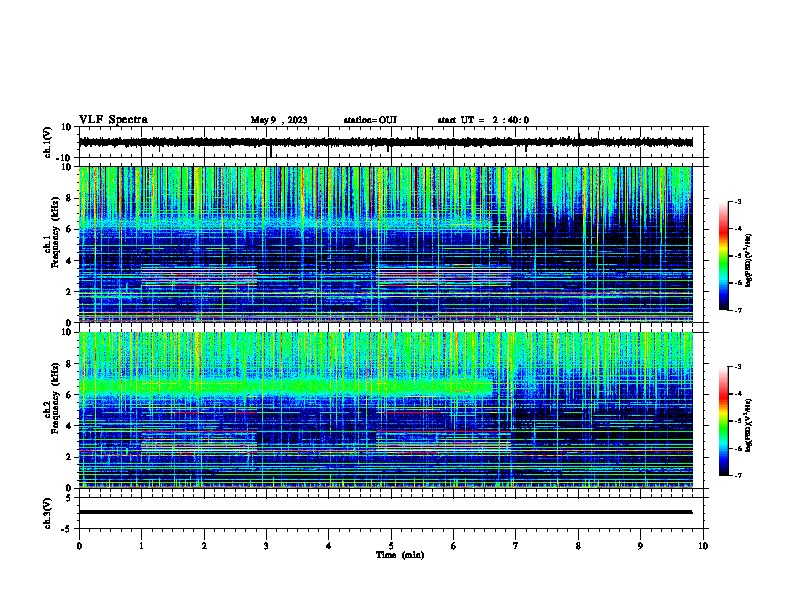Click the 10 minute tick label on Time axis
The width and height of the screenshot is (792, 612).
click(703, 546)
